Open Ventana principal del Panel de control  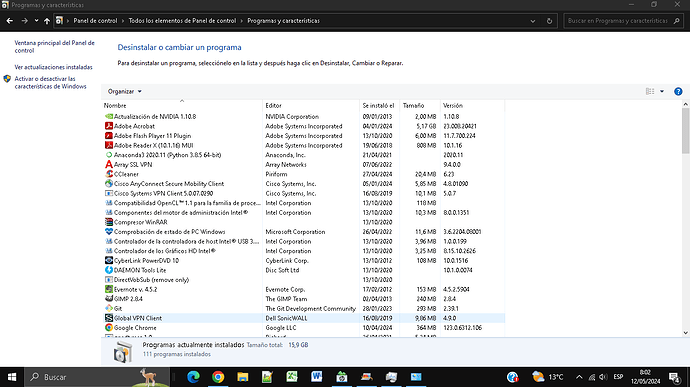[x=54, y=47]
